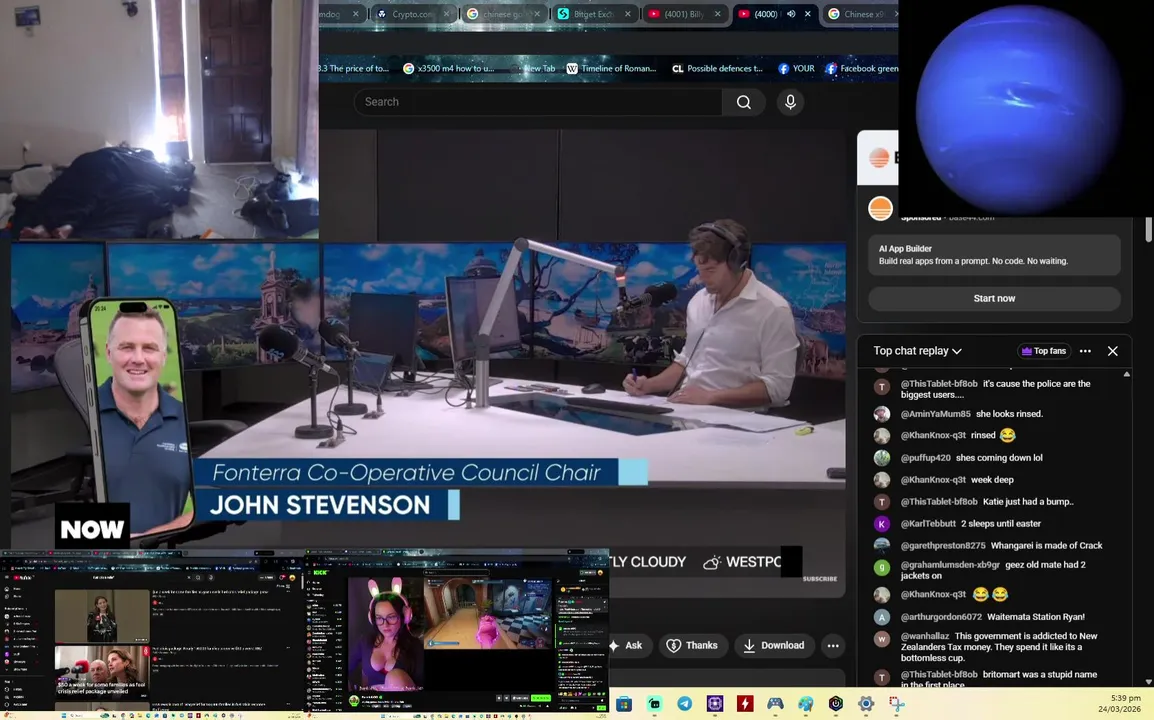Open the green robot icon app in the taskbar
The image size is (1154, 720).
pyautogui.click(x=654, y=704)
